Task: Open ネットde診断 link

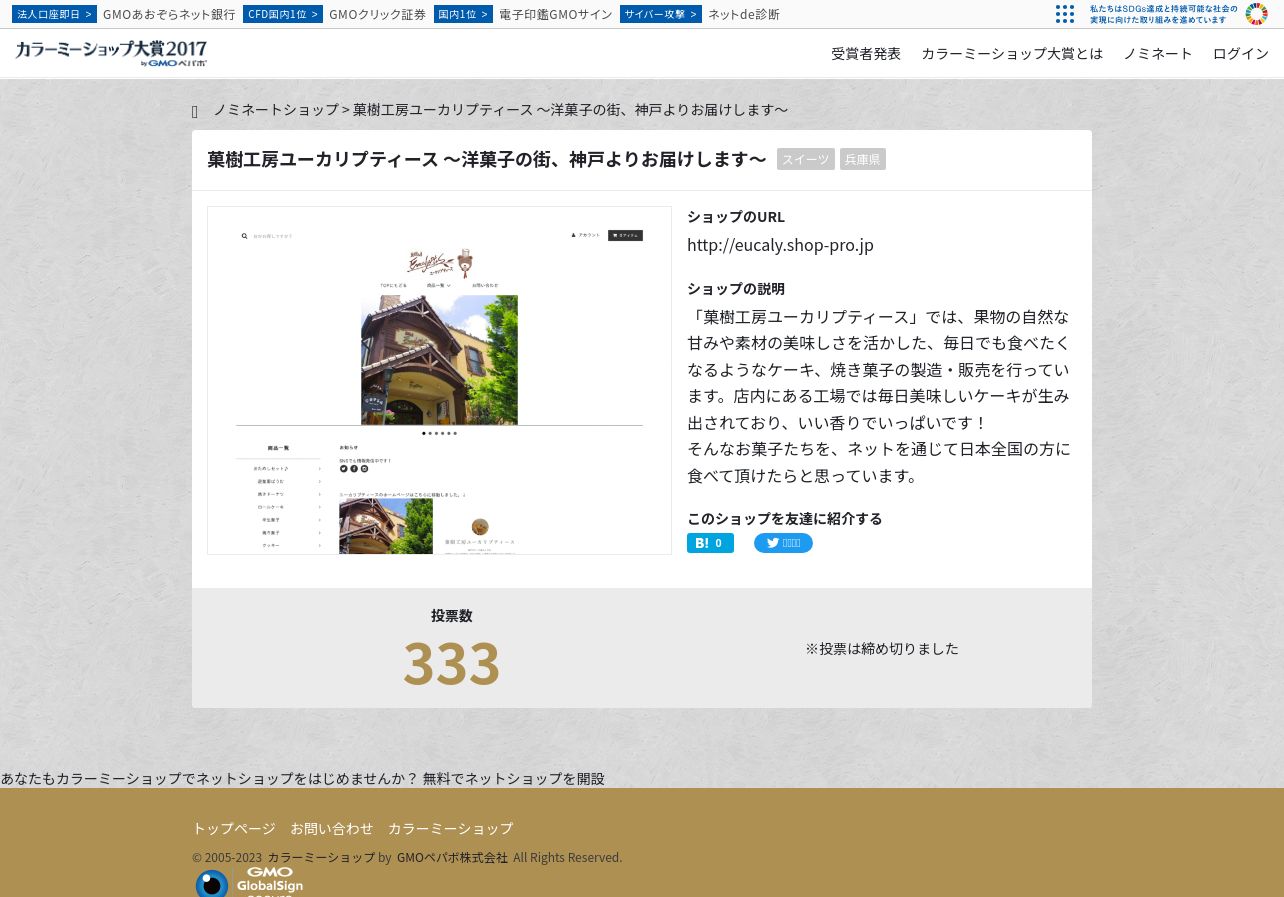Action: click(744, 14)
